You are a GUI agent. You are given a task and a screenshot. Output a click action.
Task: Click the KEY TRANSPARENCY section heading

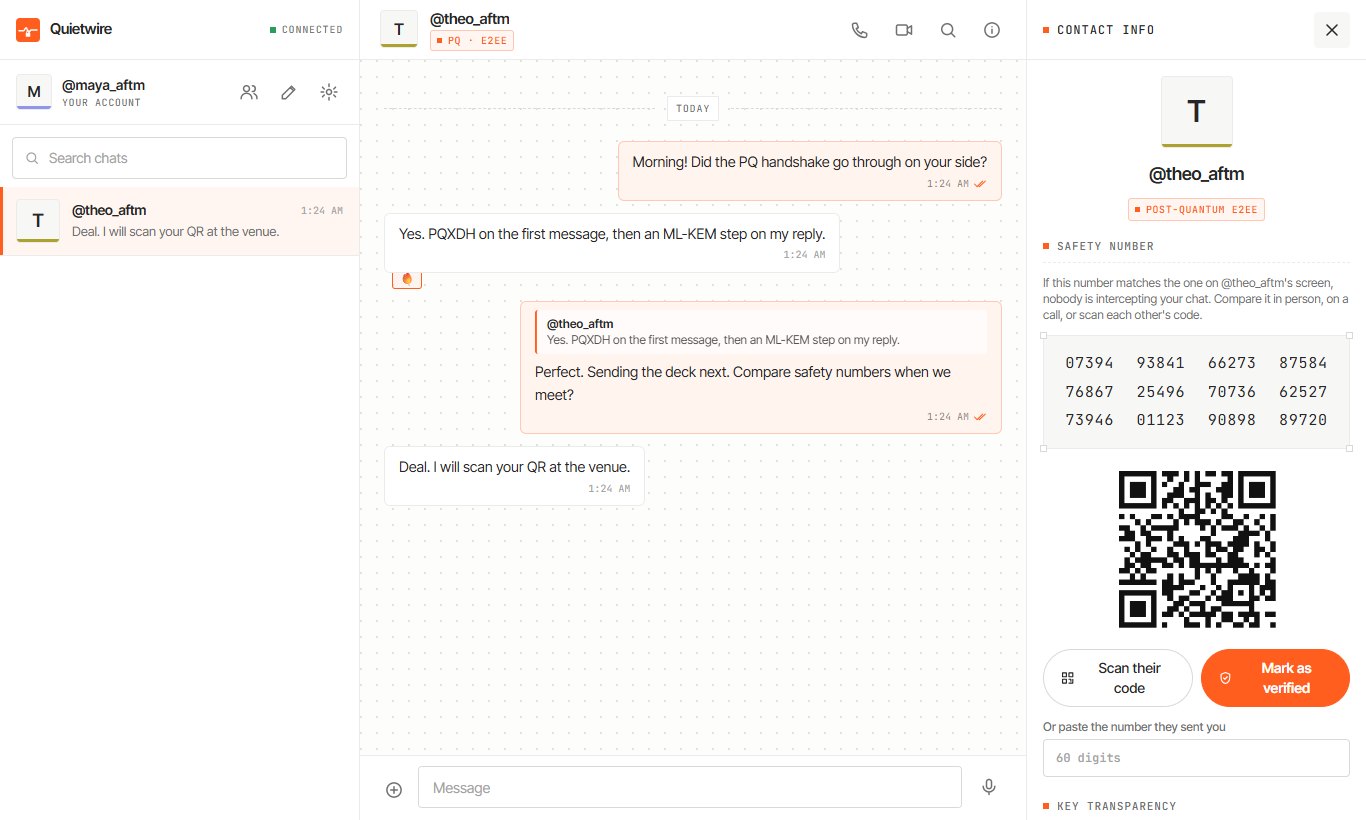[x=1116, y=806]
